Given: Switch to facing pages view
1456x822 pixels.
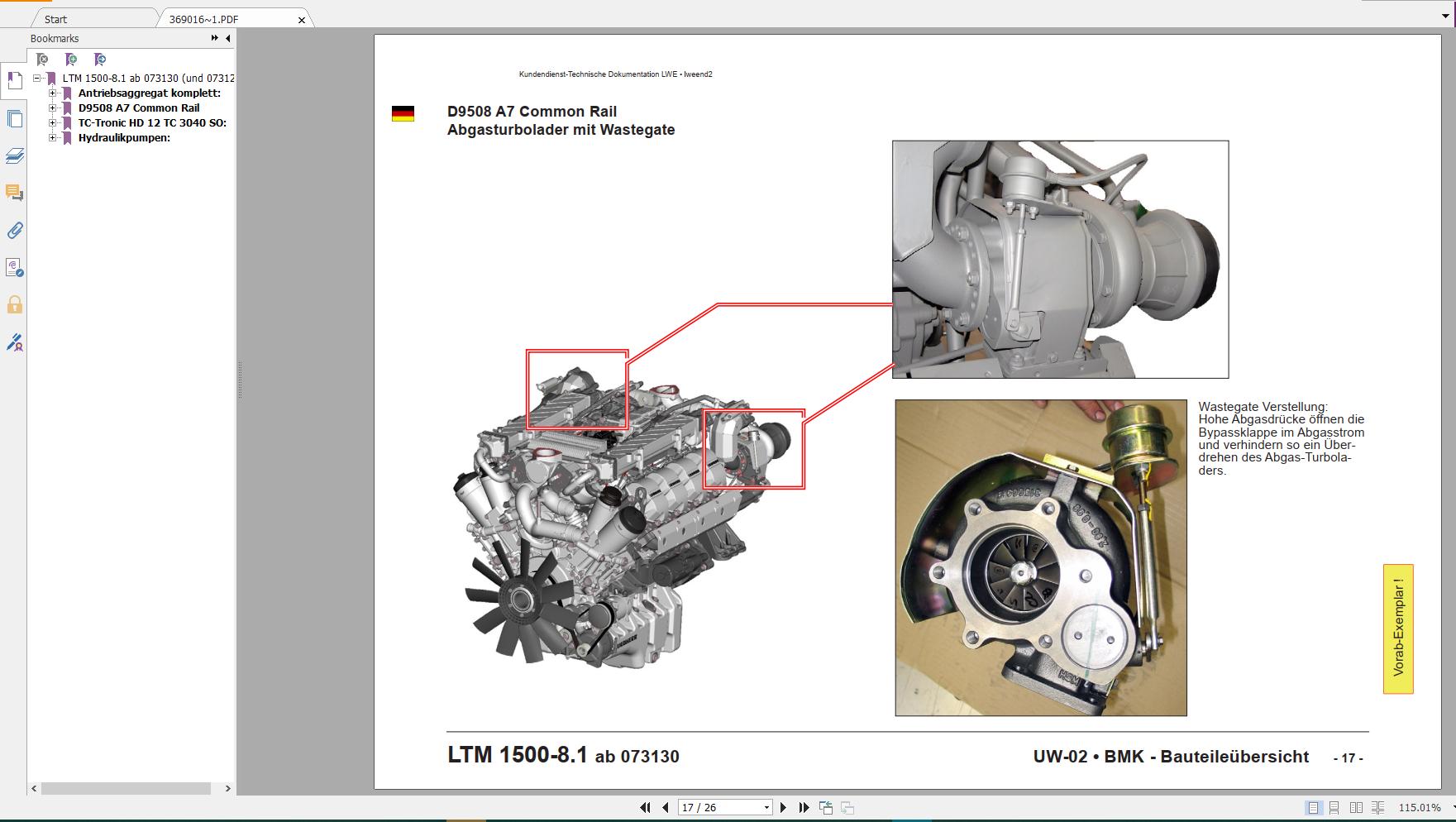Looking at the screenshot, I should pos(1356,808).
